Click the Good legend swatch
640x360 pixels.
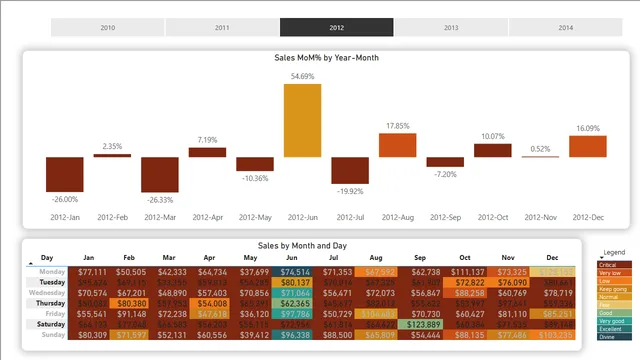click(x=614, y=313)
